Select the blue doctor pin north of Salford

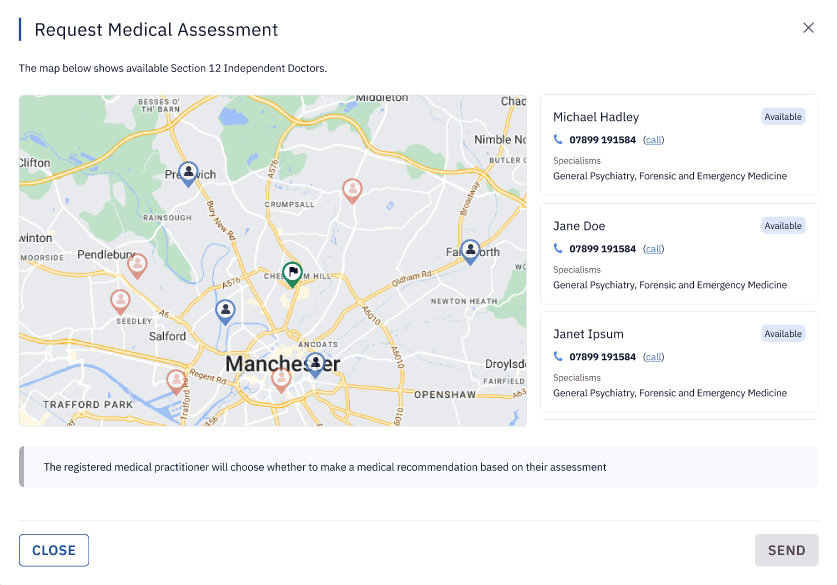click(x=225, y=312)
